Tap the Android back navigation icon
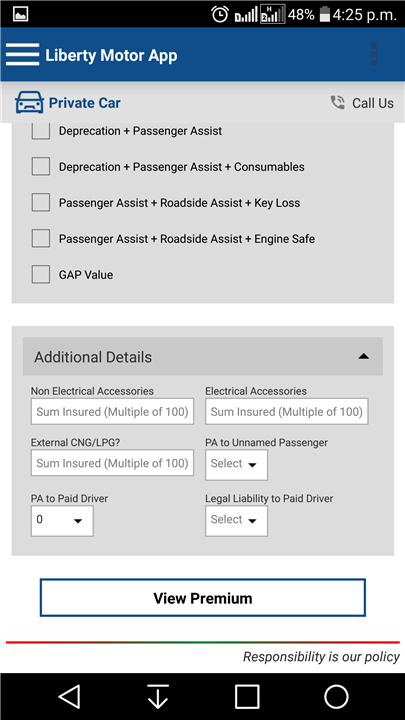 pyautogui.click(x=69, y=697)
